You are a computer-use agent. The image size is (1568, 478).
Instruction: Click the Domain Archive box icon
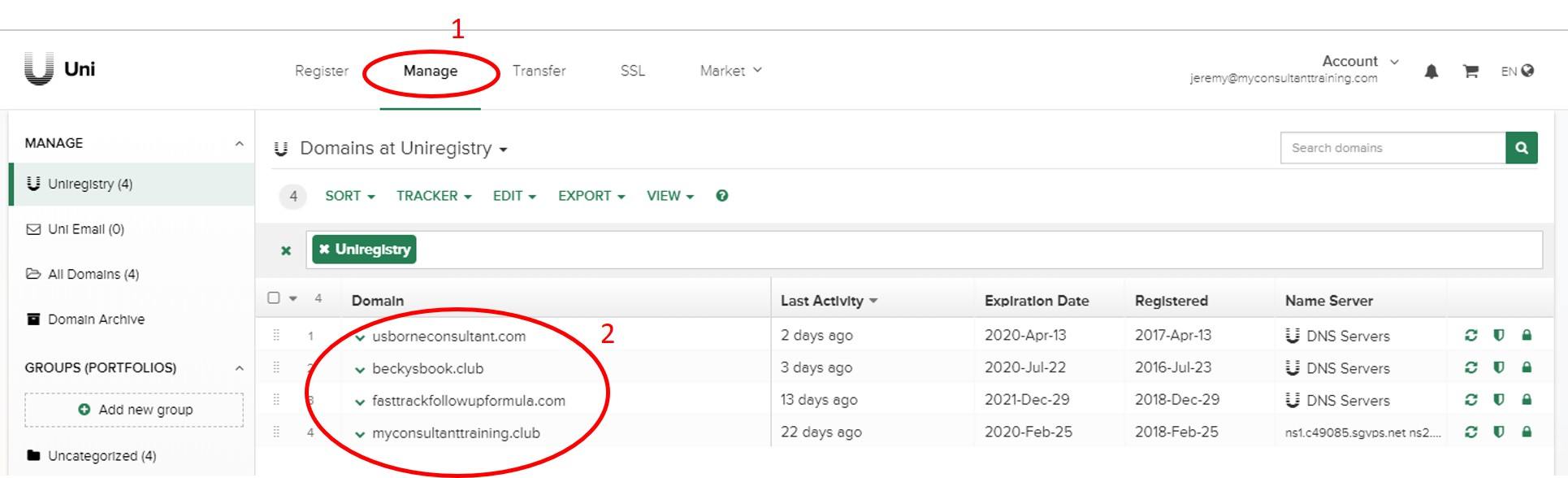tap(33, 319)
